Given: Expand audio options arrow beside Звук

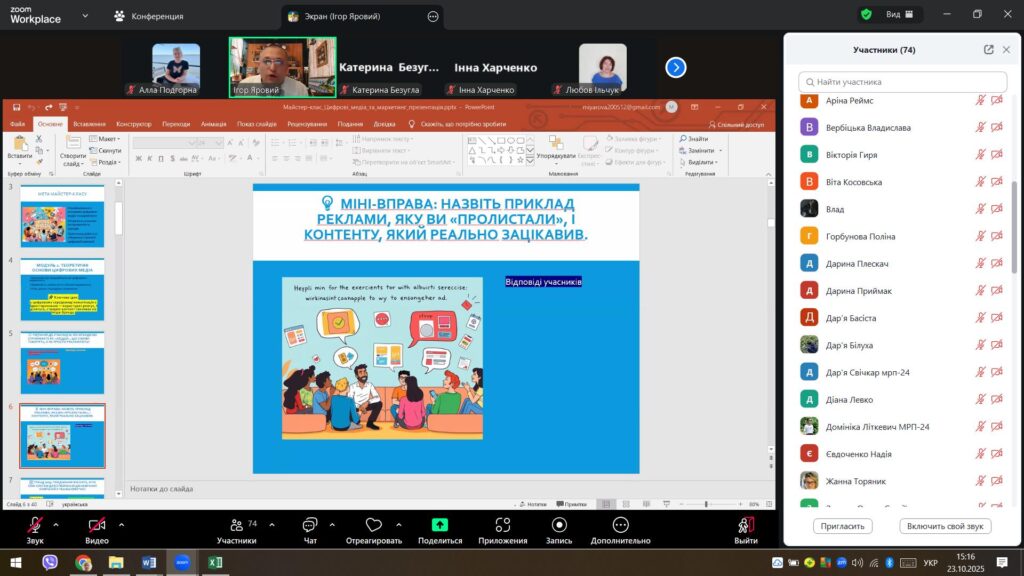Looking at the screenshot, I should pos(60,524).
